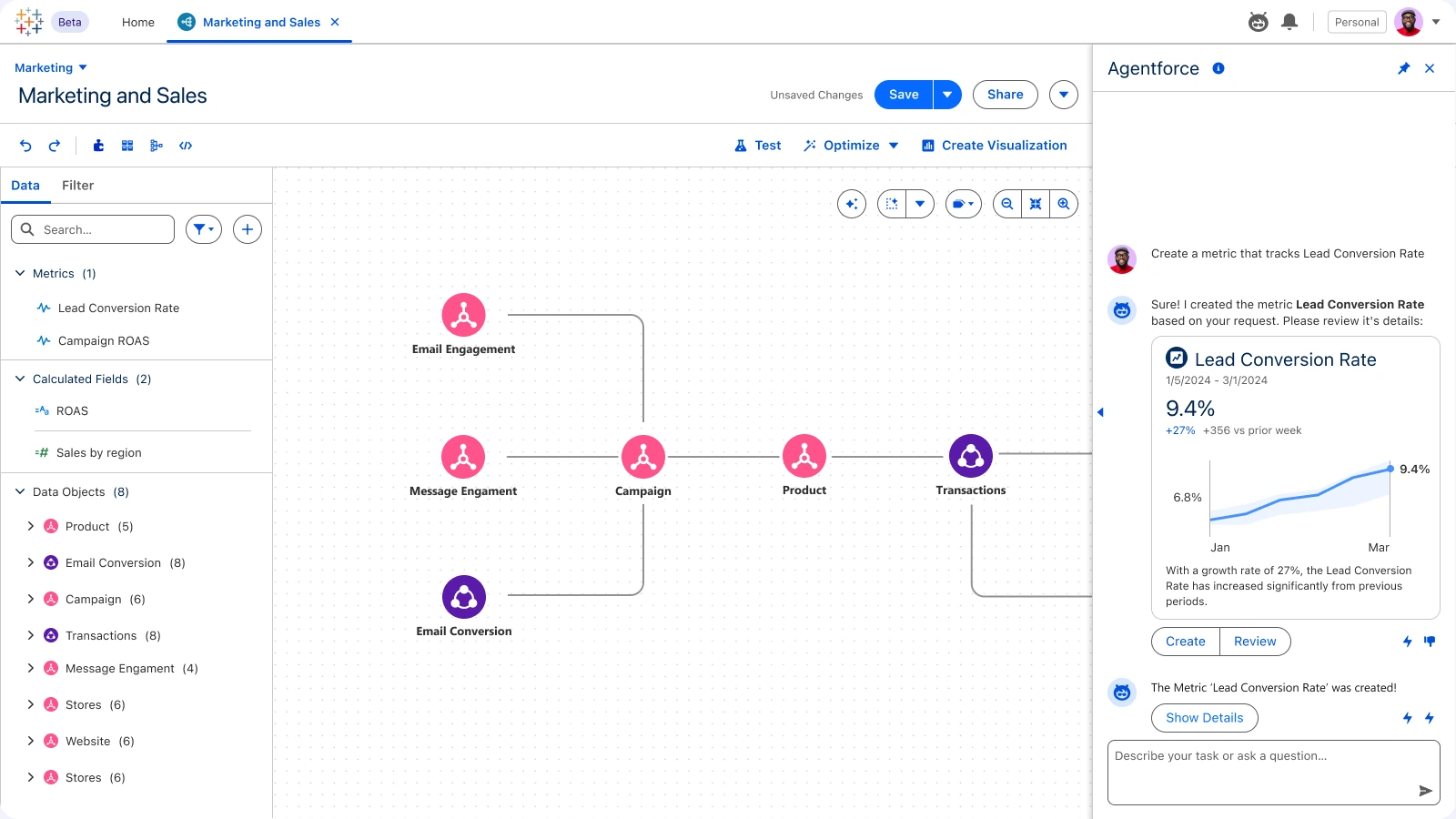Click thumbs down on metric response
The image size is (1456, 819).
pos(1430,642)
